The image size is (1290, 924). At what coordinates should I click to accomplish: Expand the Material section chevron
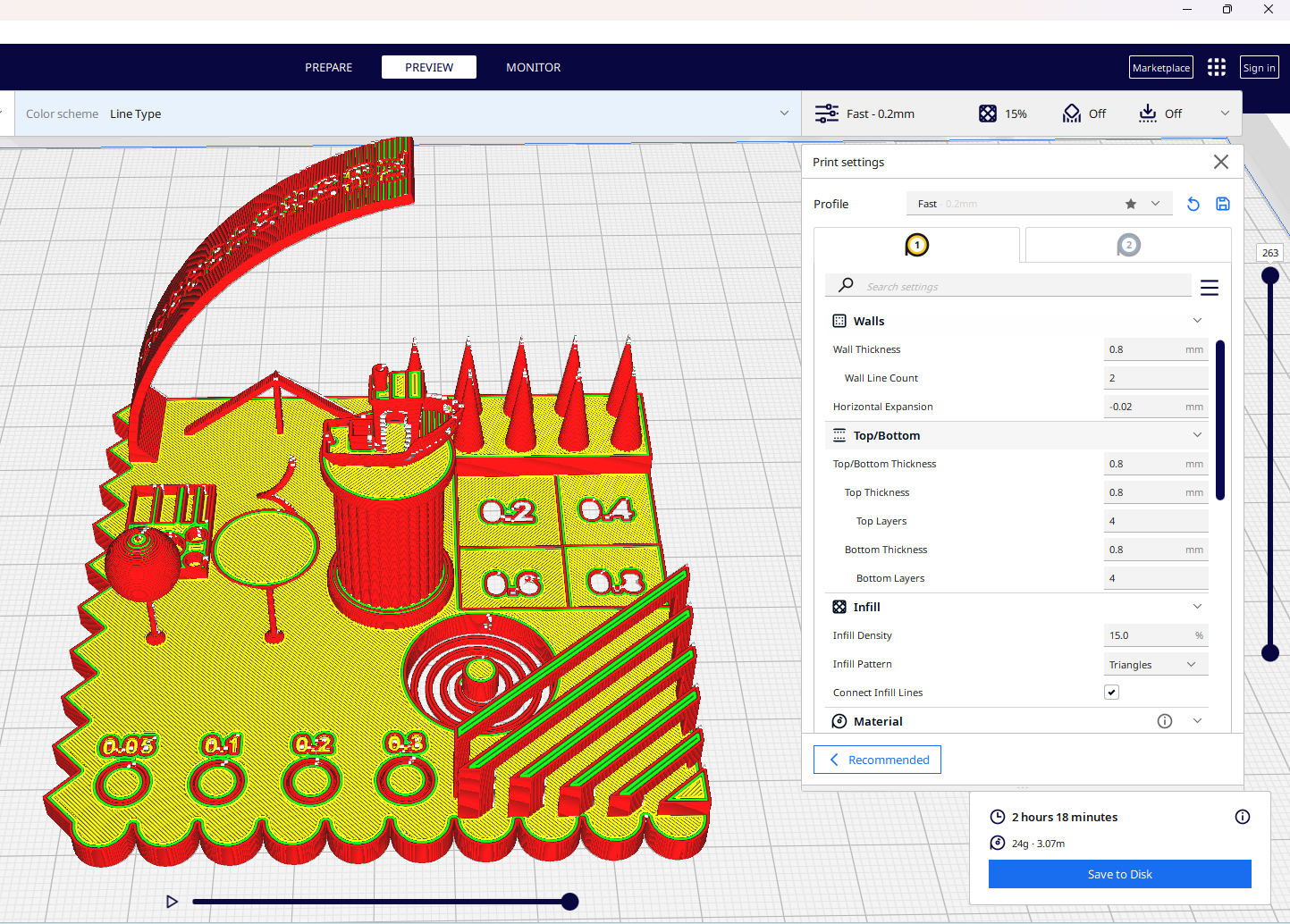pyautogui.click(x=1198, y=721)
